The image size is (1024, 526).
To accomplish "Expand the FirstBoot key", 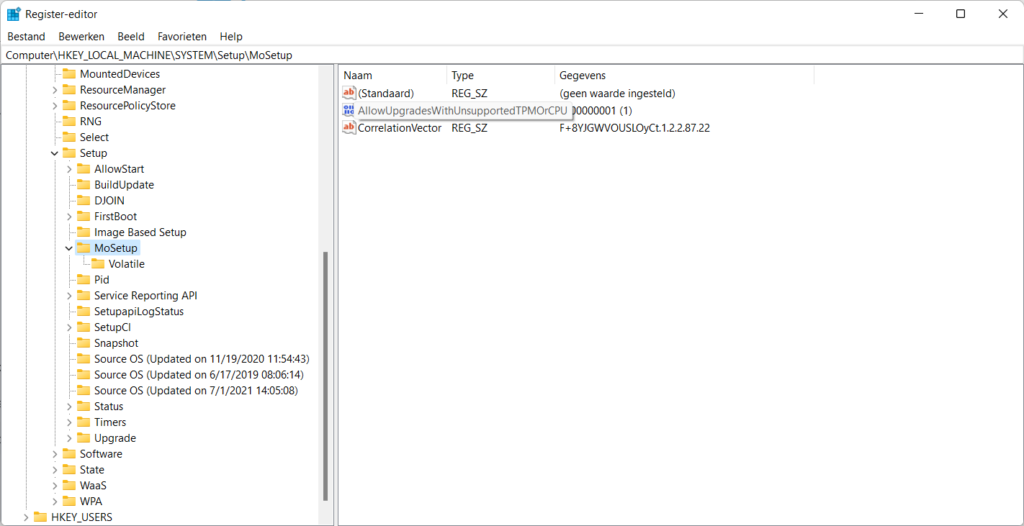I will (x=69, y=216).
